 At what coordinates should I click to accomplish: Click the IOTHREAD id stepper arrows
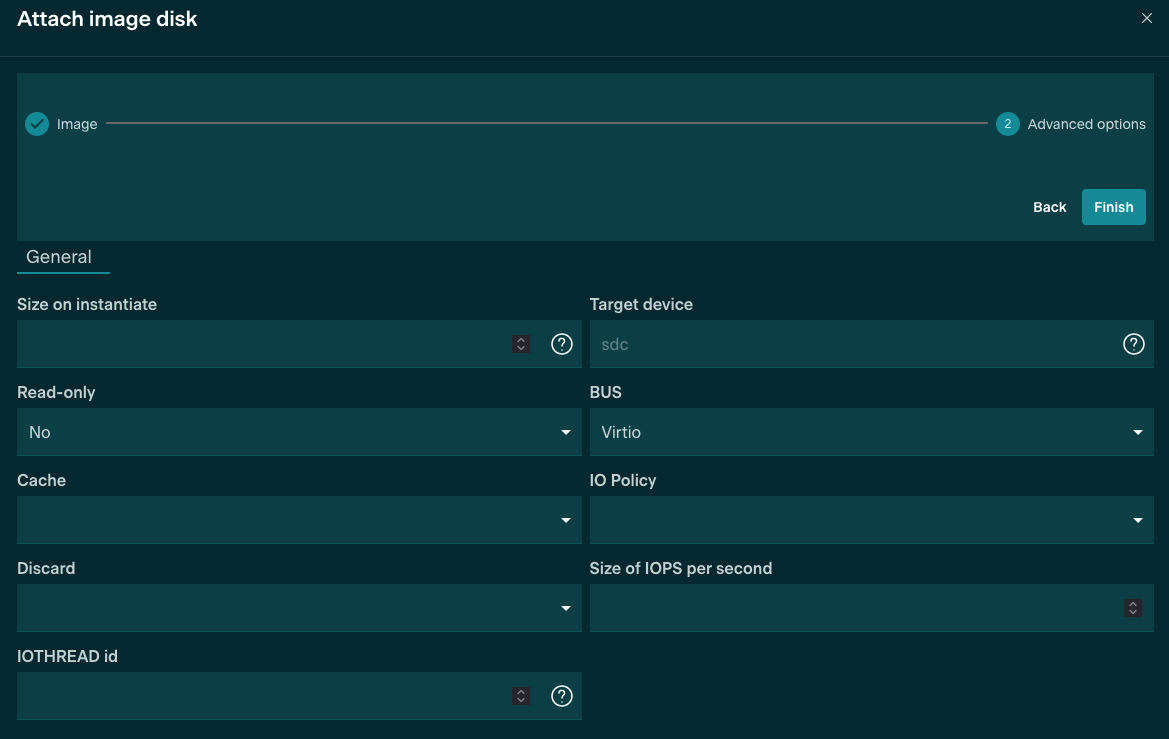(x=520, y=696)
